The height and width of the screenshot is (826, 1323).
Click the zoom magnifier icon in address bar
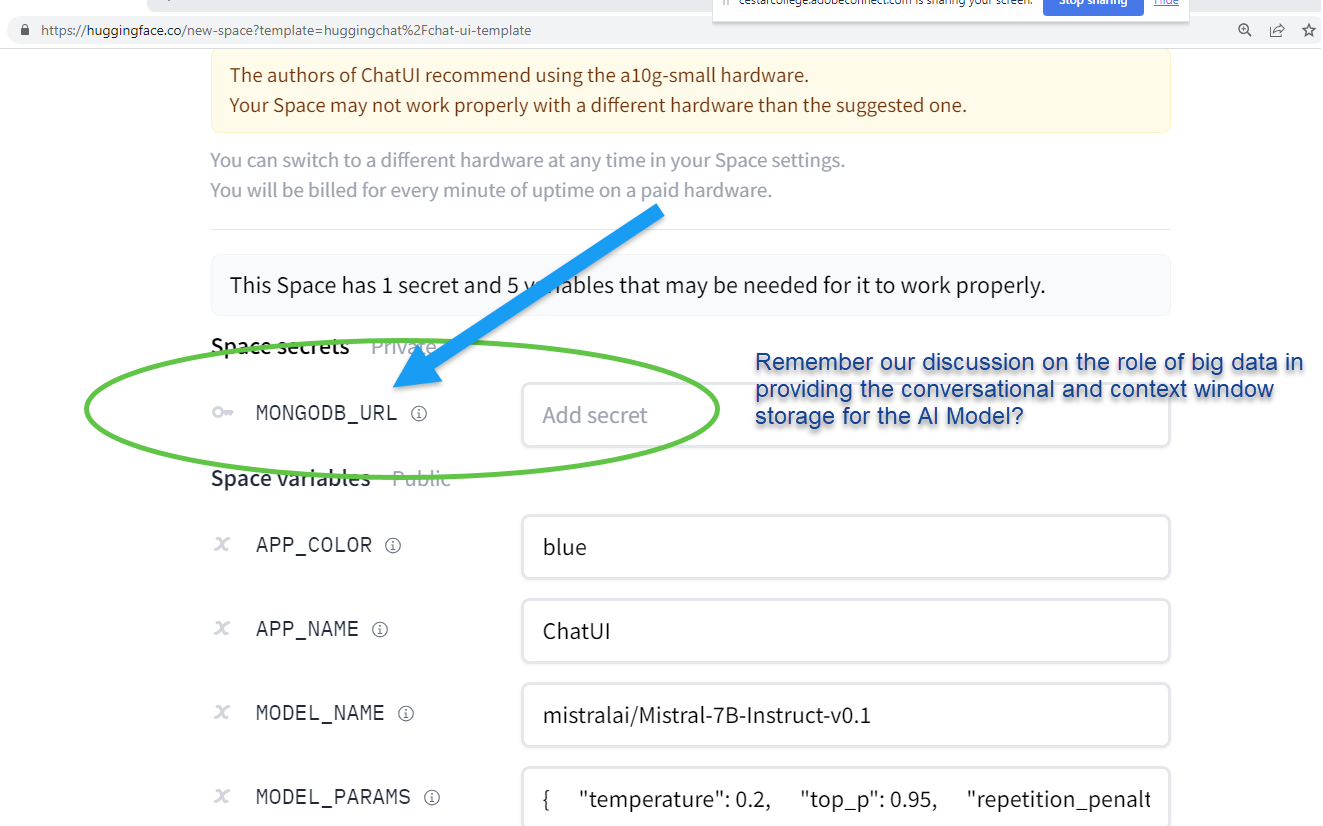pyautogui.click(x=1245, y=30)
